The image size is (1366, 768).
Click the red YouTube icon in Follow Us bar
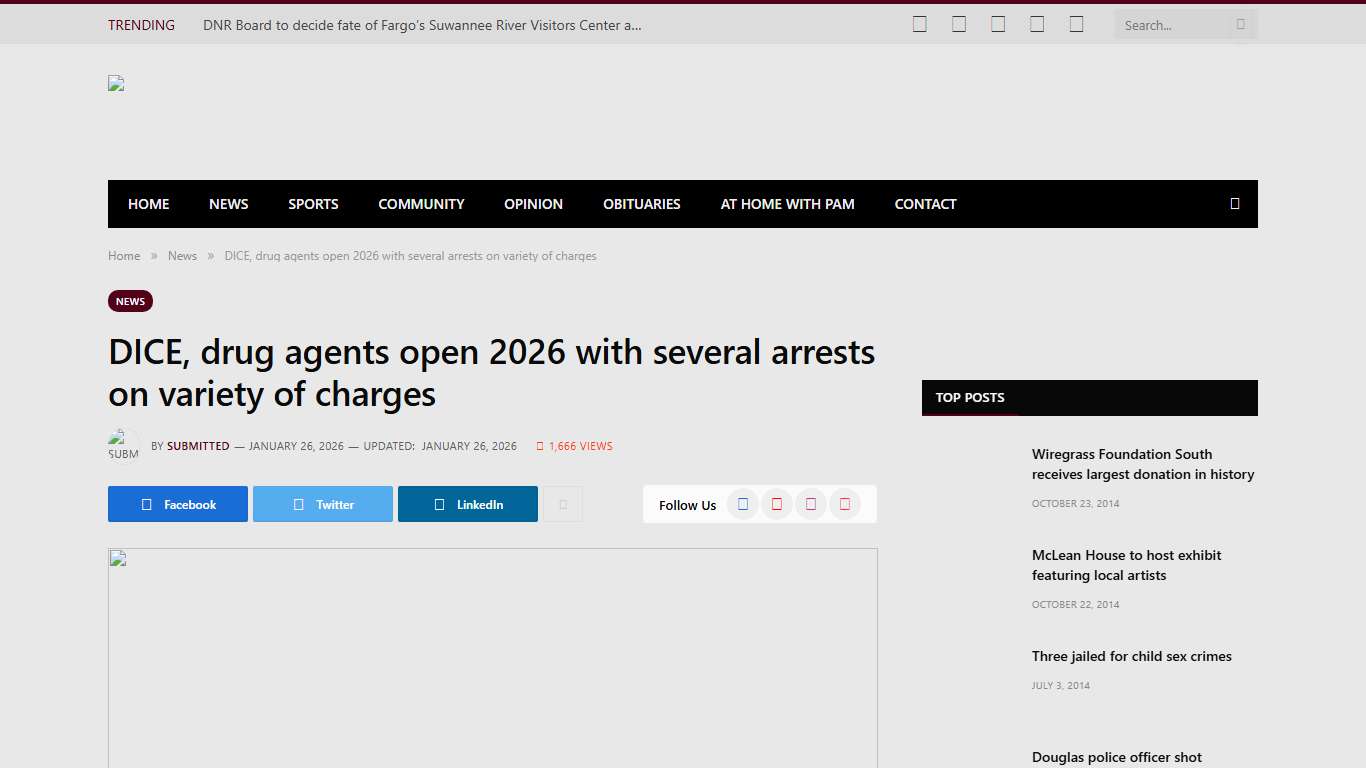pos(777,504)
